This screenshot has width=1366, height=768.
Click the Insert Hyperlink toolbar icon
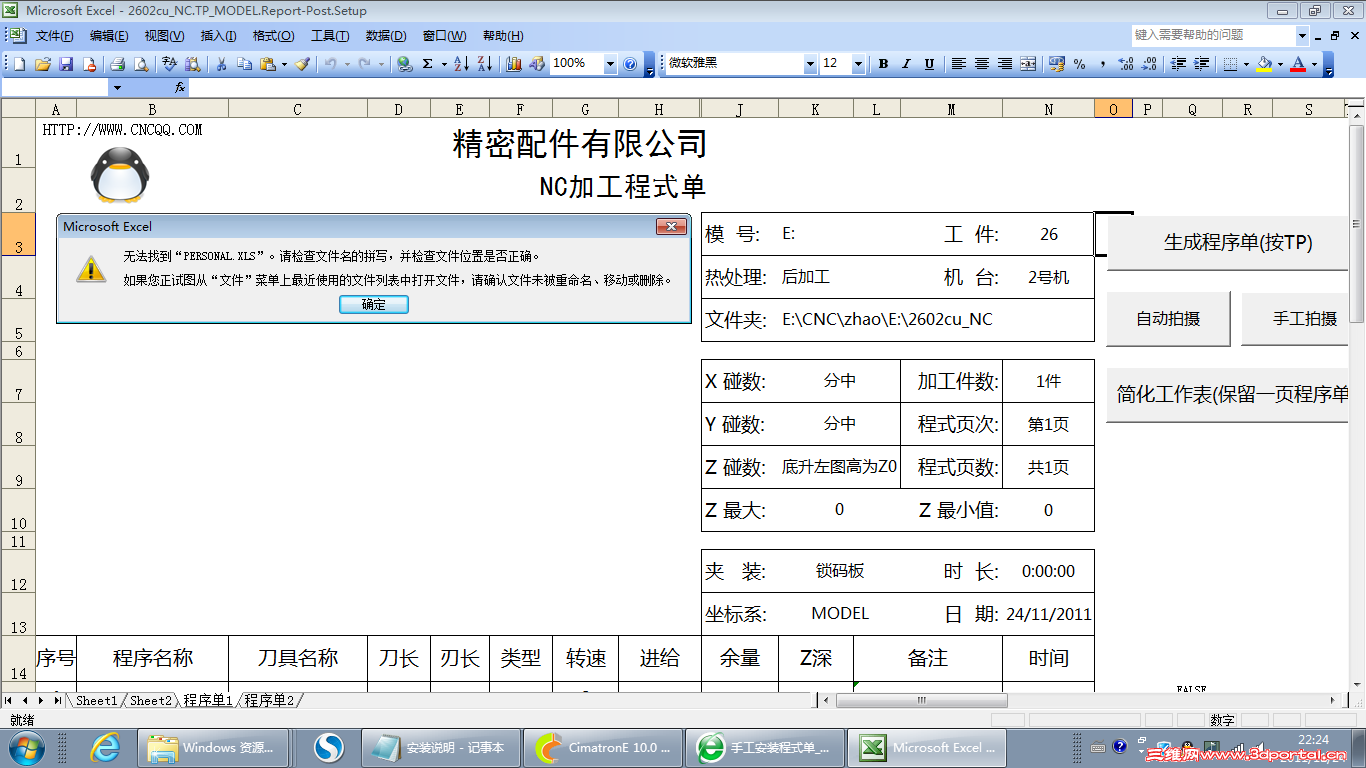click(x=403, y=64)
